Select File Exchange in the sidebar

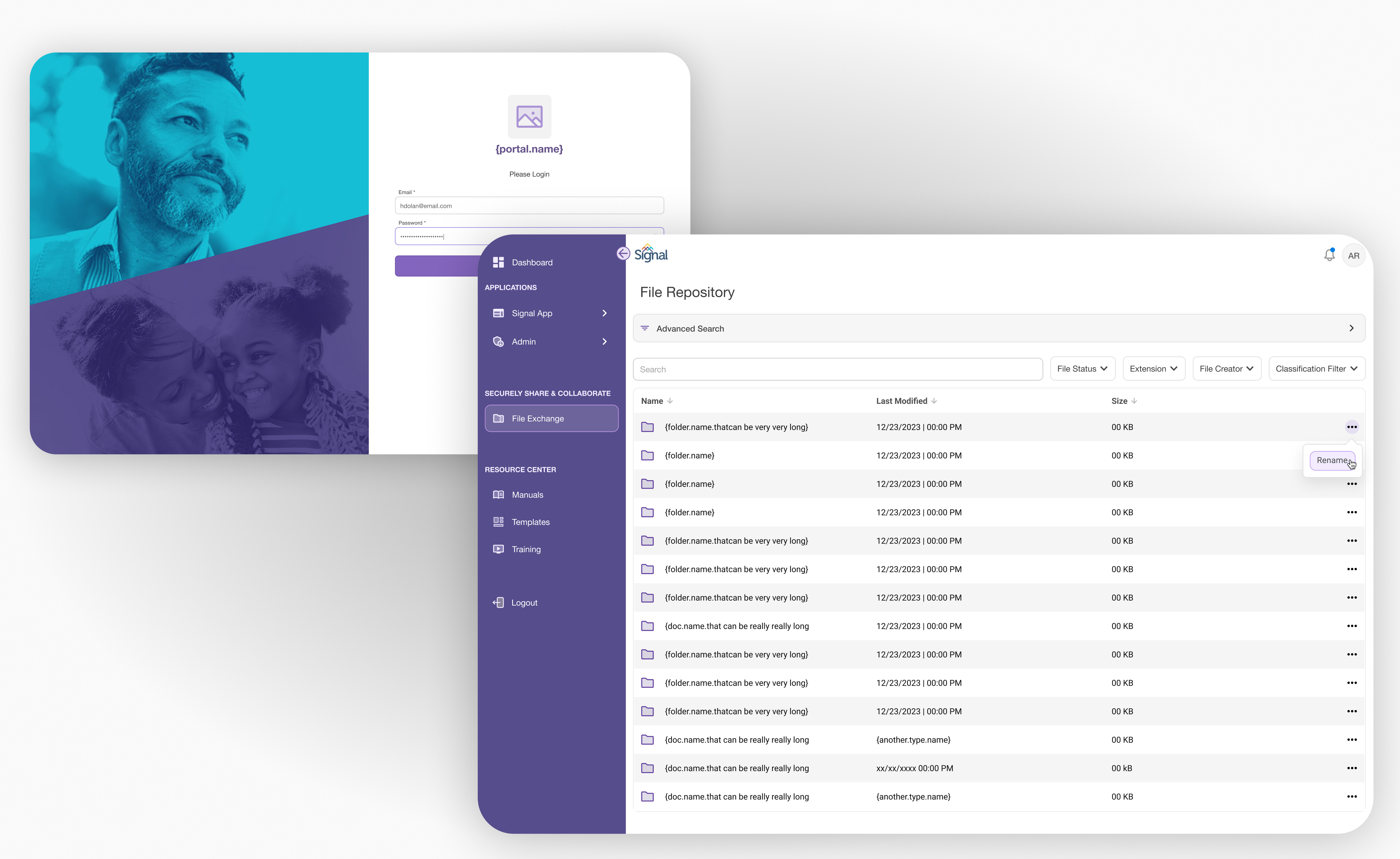coord(538,418)
